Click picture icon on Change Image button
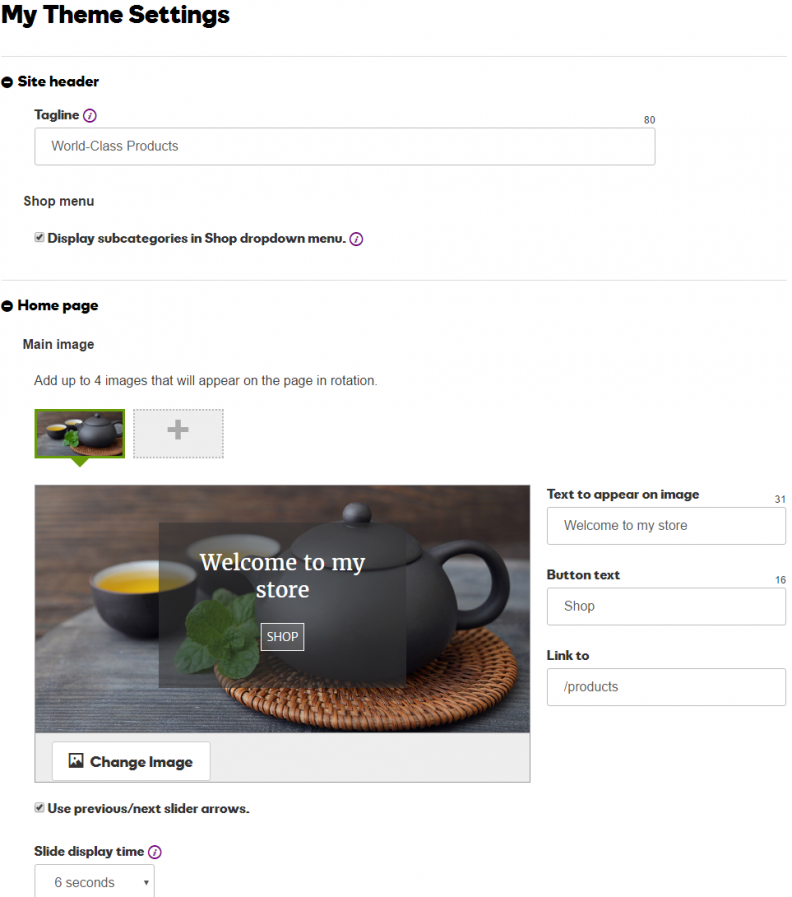 click(x=76, y=760)
